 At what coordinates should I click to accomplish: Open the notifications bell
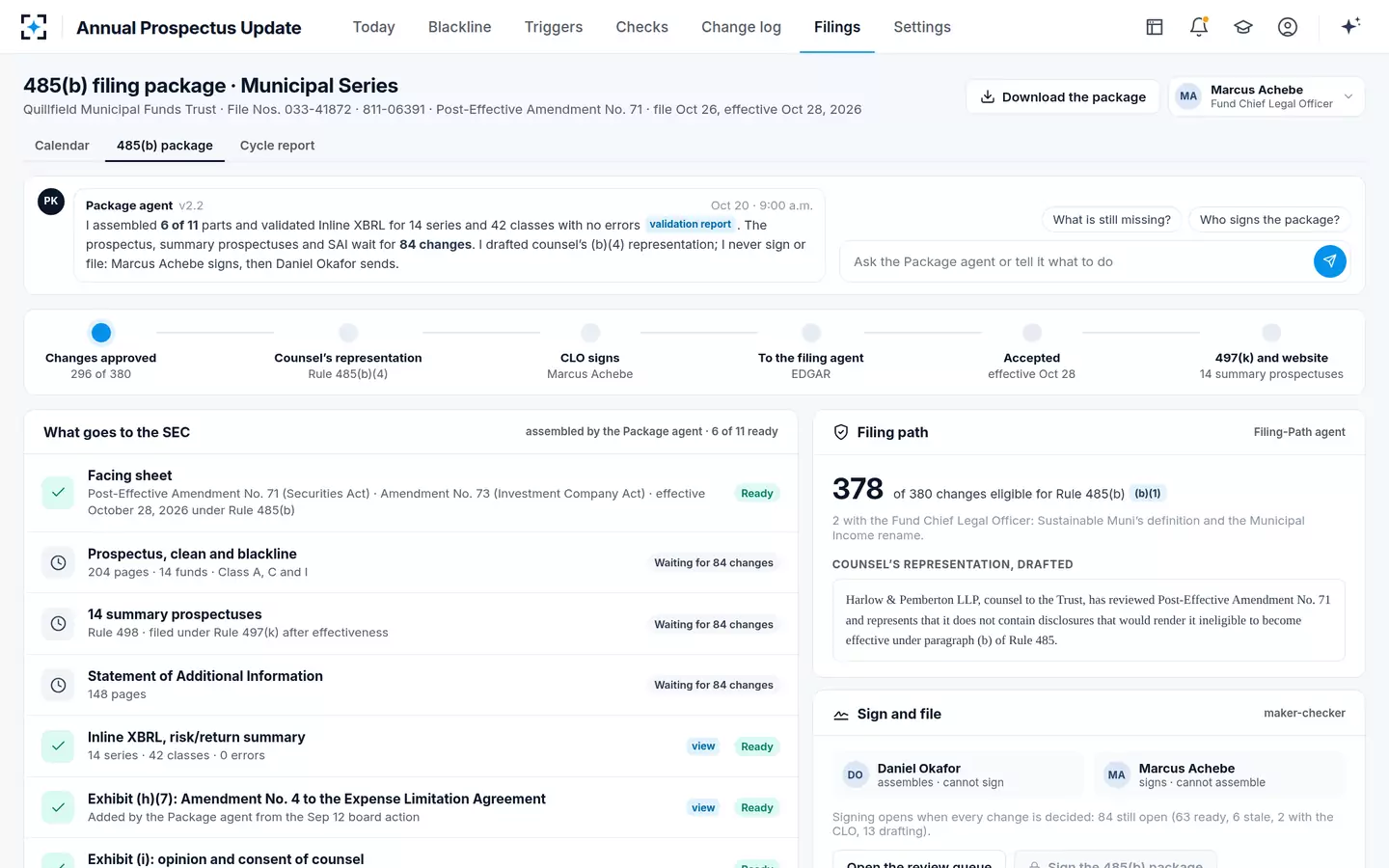1199,27
